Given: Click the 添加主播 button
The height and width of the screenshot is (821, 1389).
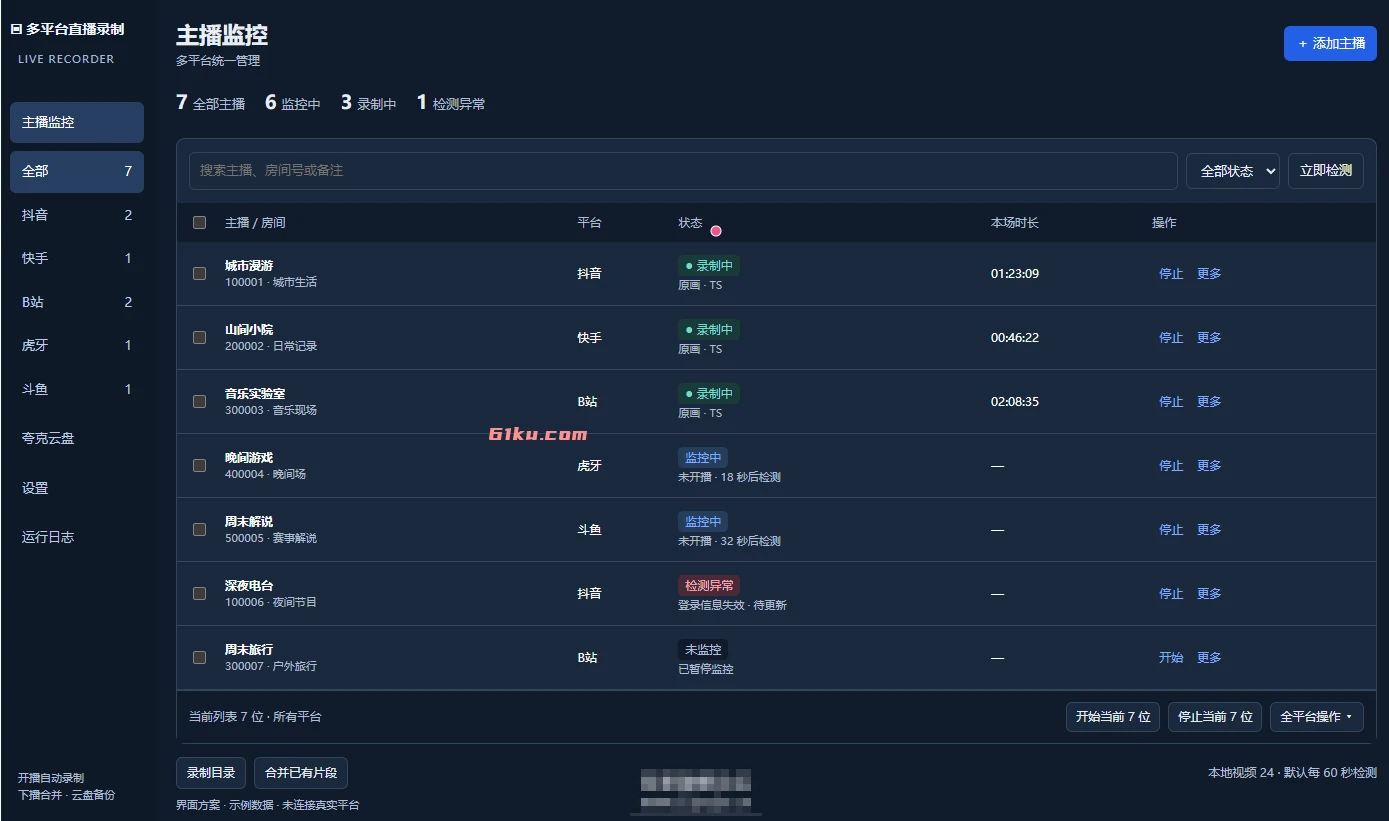Looking at the screenshot, I should (1330, 44).
